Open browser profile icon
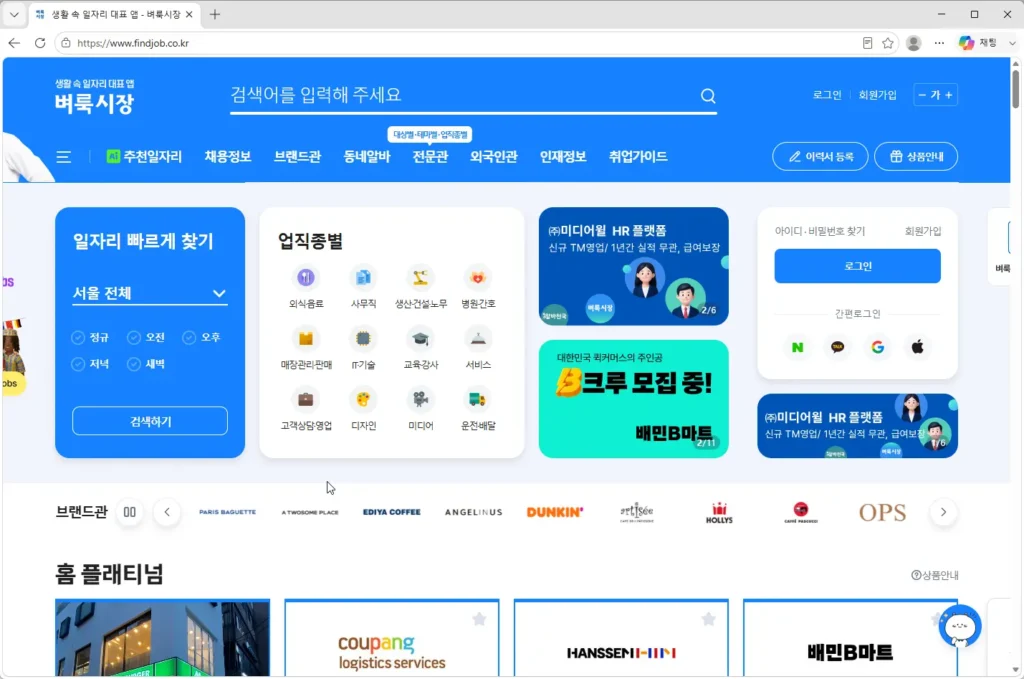The height and width of the screenshot is (679, 1024). click(914, 43)
